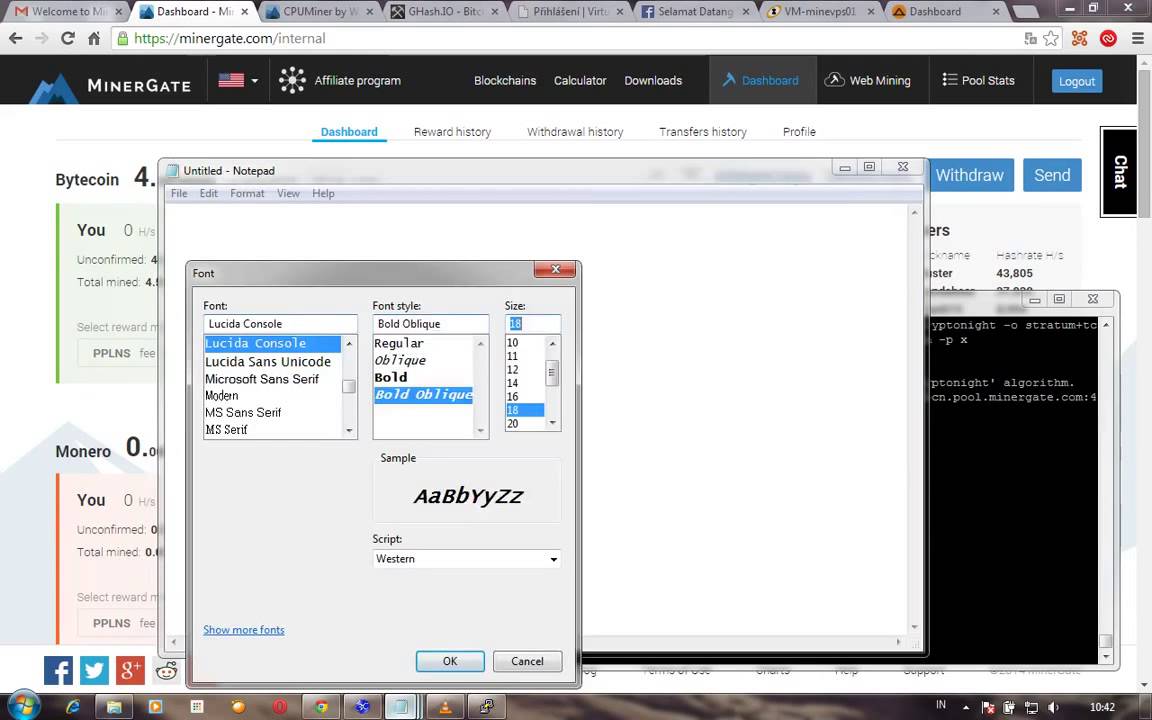Go to Blockchains page
1152x720 pixels.
[505, 81]
